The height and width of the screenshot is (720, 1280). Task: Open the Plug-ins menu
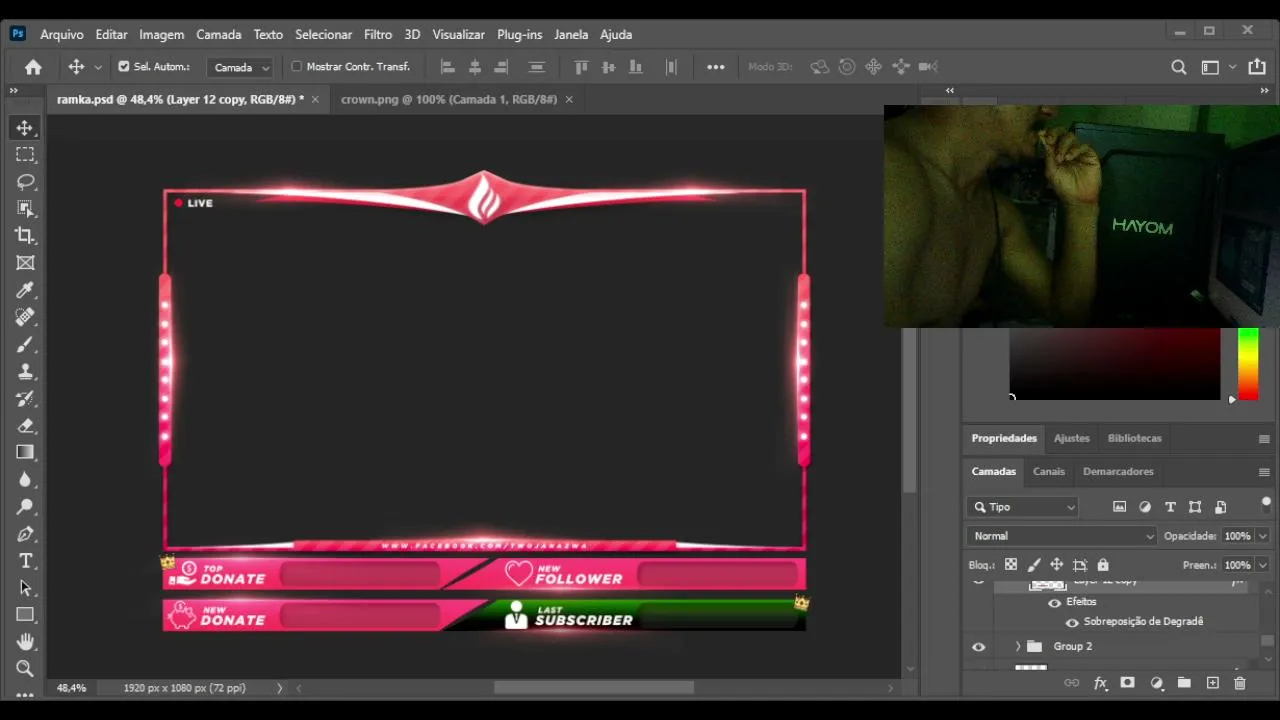(x=520, y=34)
